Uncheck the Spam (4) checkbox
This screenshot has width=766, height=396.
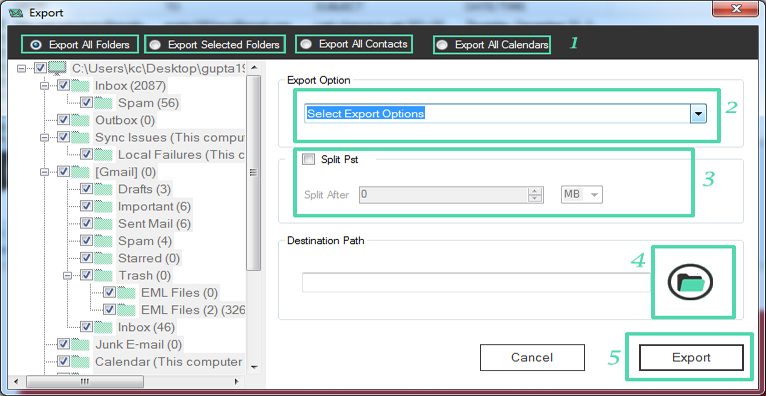86,241
